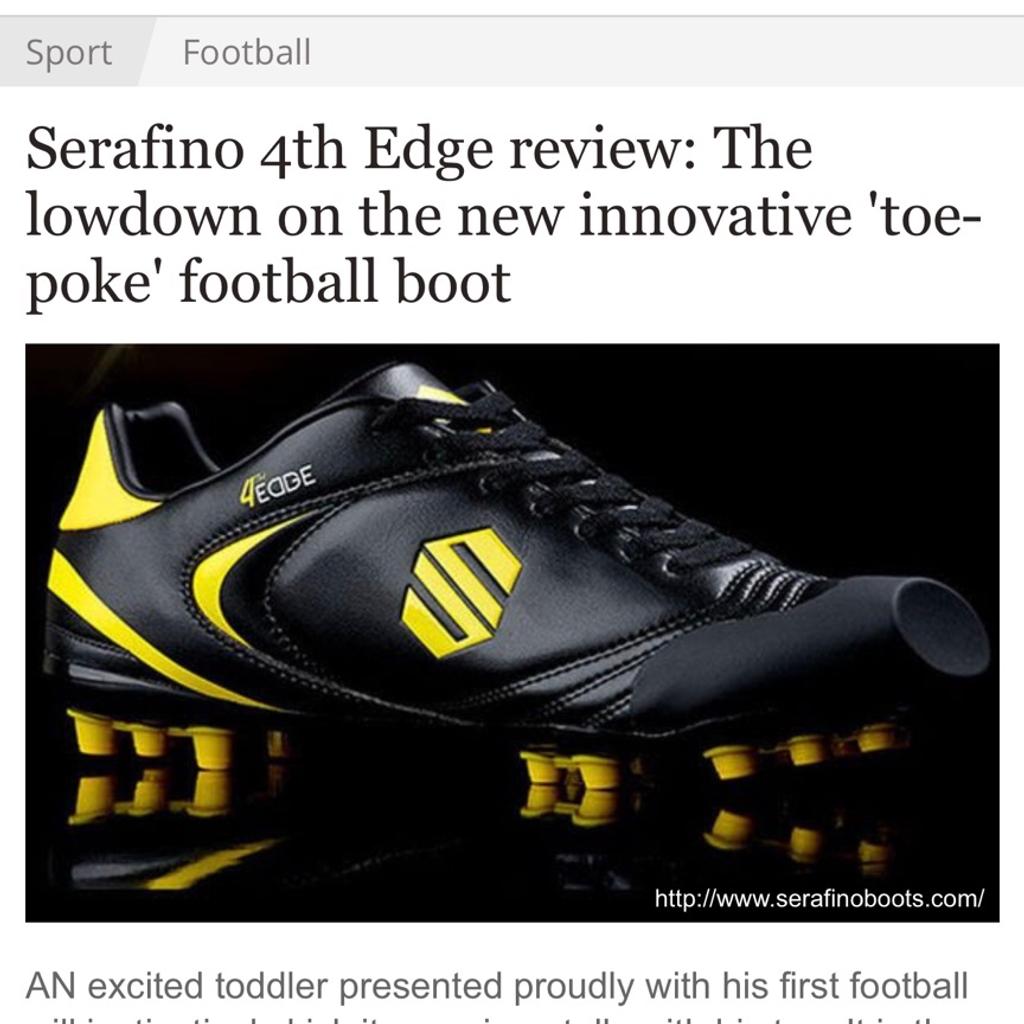Screen dimensions: 1024x1024
Task: Click the slanted divider between Sport and Football
Action: tap(147, 52)
